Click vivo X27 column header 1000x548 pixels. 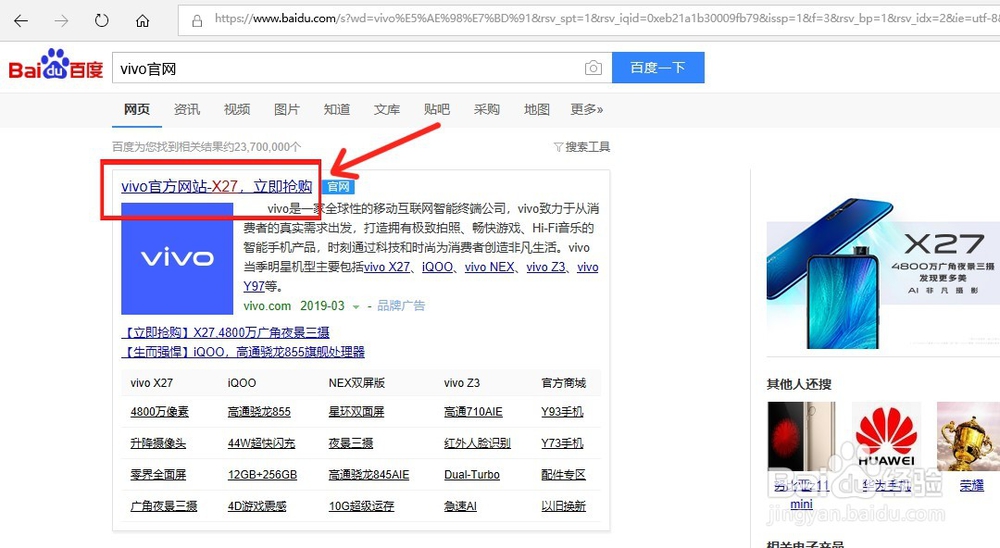pos(152,383)
